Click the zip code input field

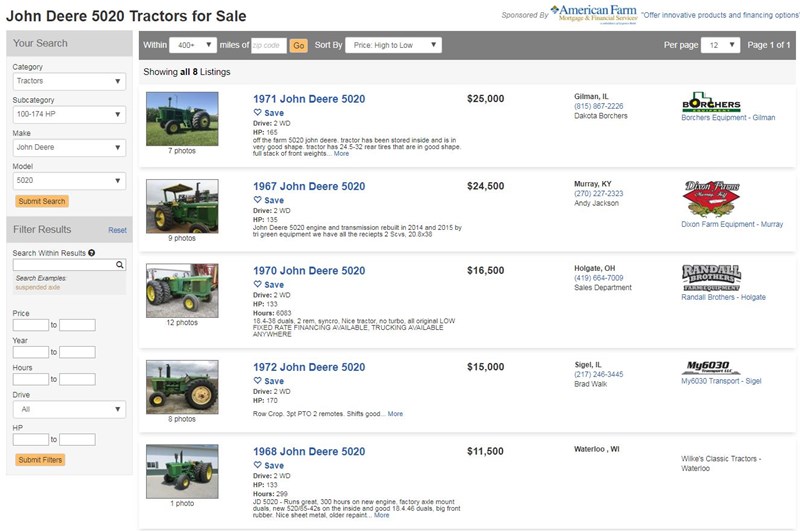coord(268,45)
